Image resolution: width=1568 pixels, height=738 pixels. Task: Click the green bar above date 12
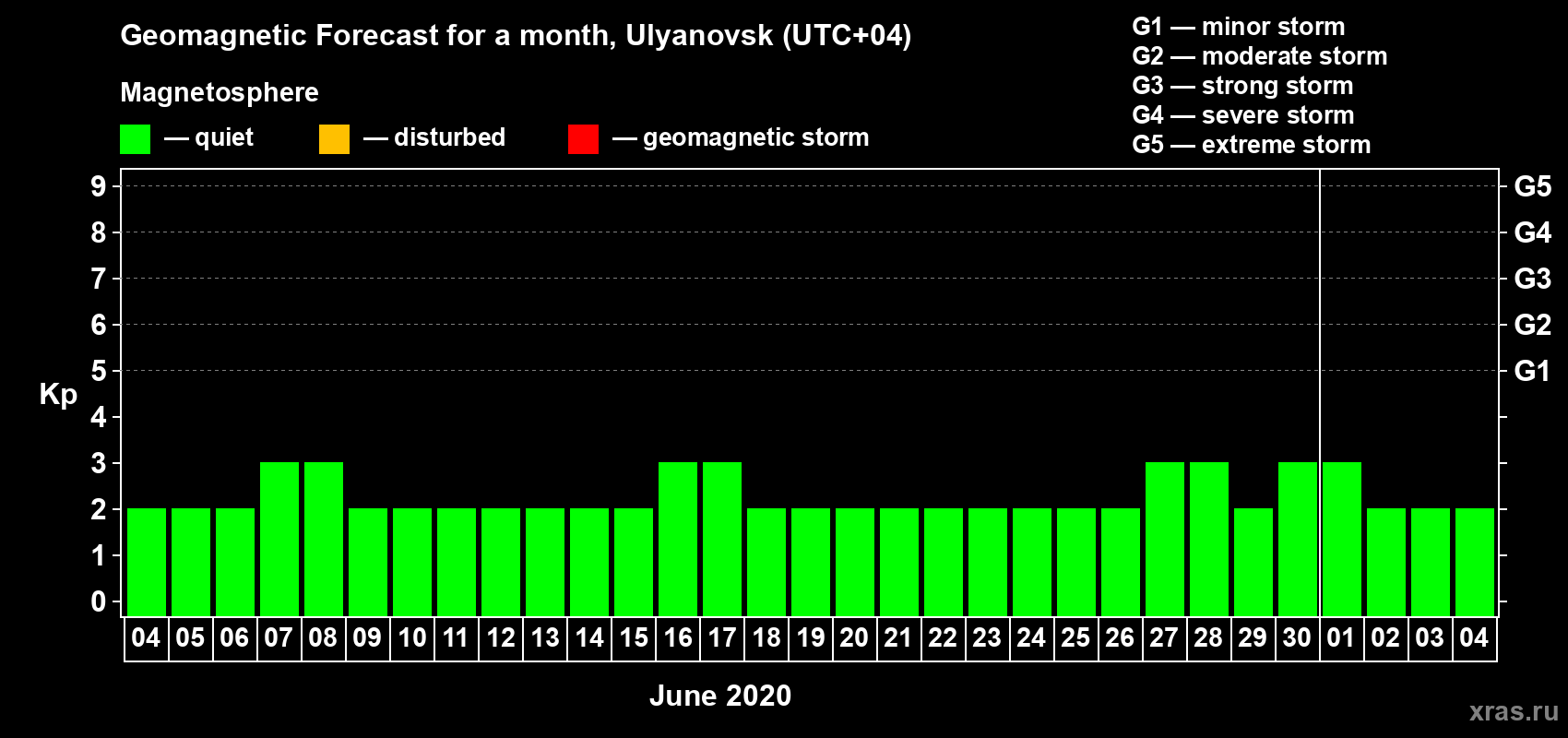click(501, 562)
